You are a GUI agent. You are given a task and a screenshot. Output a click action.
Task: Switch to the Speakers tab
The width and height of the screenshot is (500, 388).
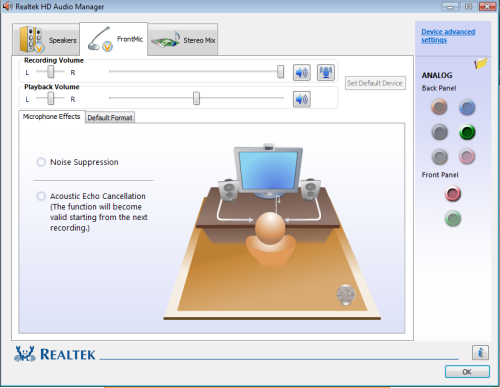pyautogui.click(x=46, y=40)
